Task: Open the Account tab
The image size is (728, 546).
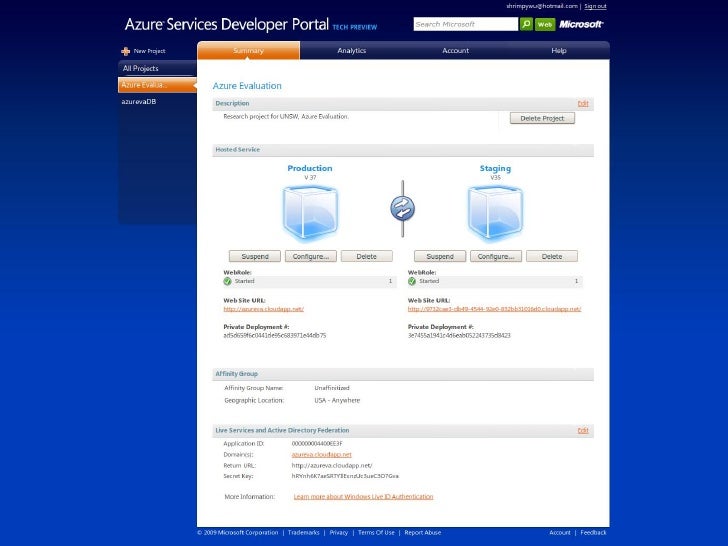Action: click(x=455, y=50)
